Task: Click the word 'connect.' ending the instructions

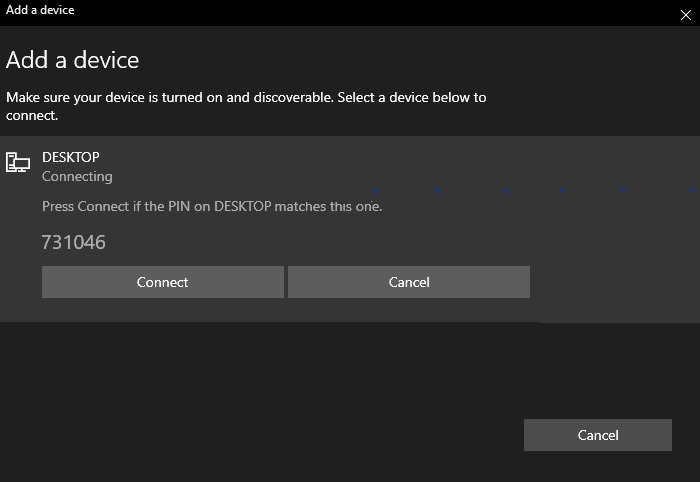Action: tap(32, 115)
